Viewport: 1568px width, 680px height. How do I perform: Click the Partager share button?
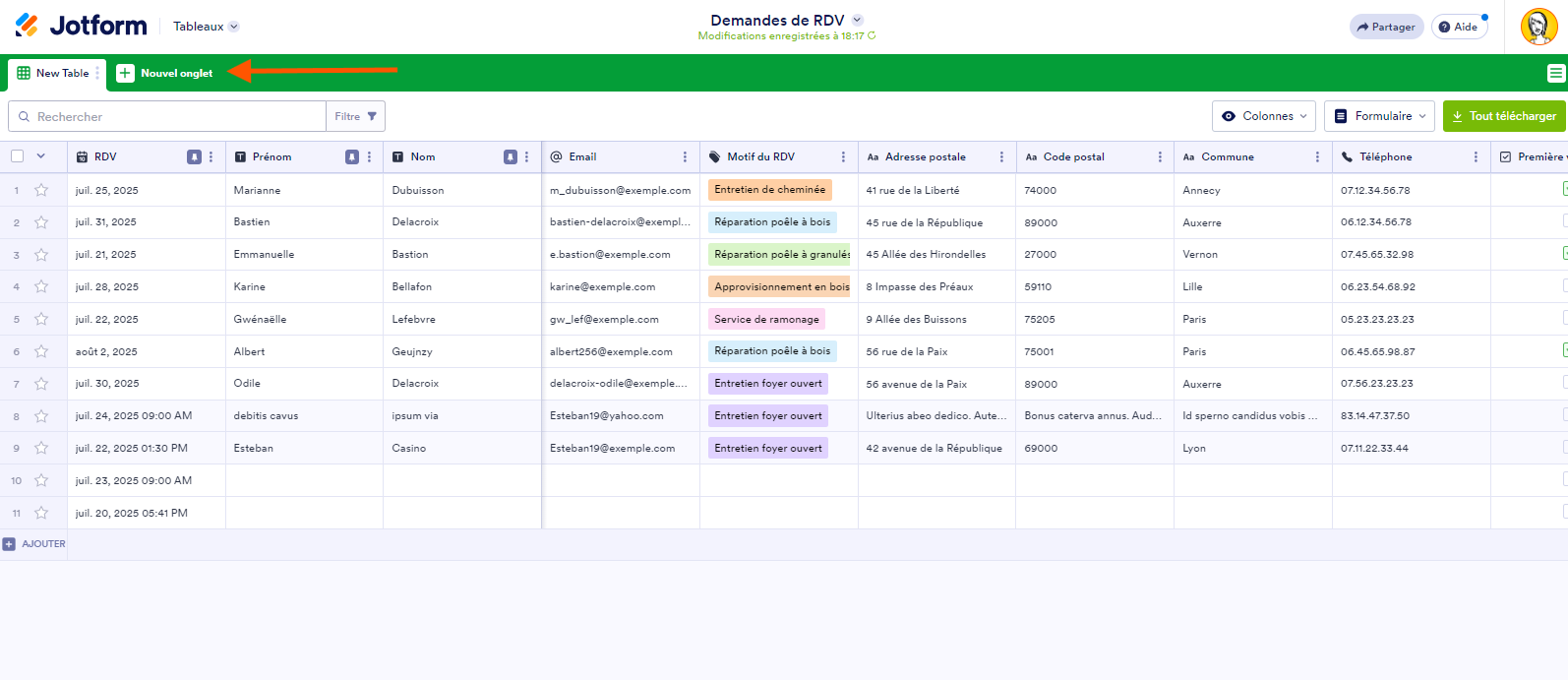click(1385, 27)
